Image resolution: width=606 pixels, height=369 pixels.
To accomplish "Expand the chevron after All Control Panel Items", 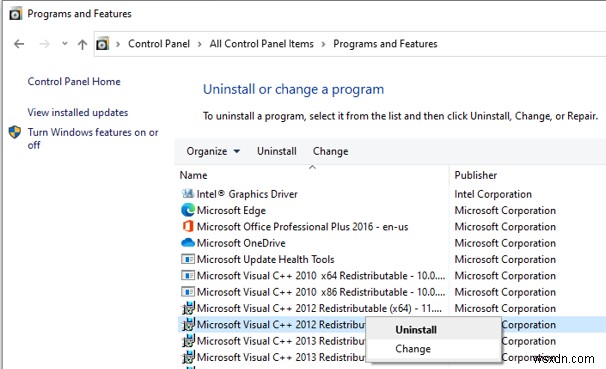I will 323,44.
